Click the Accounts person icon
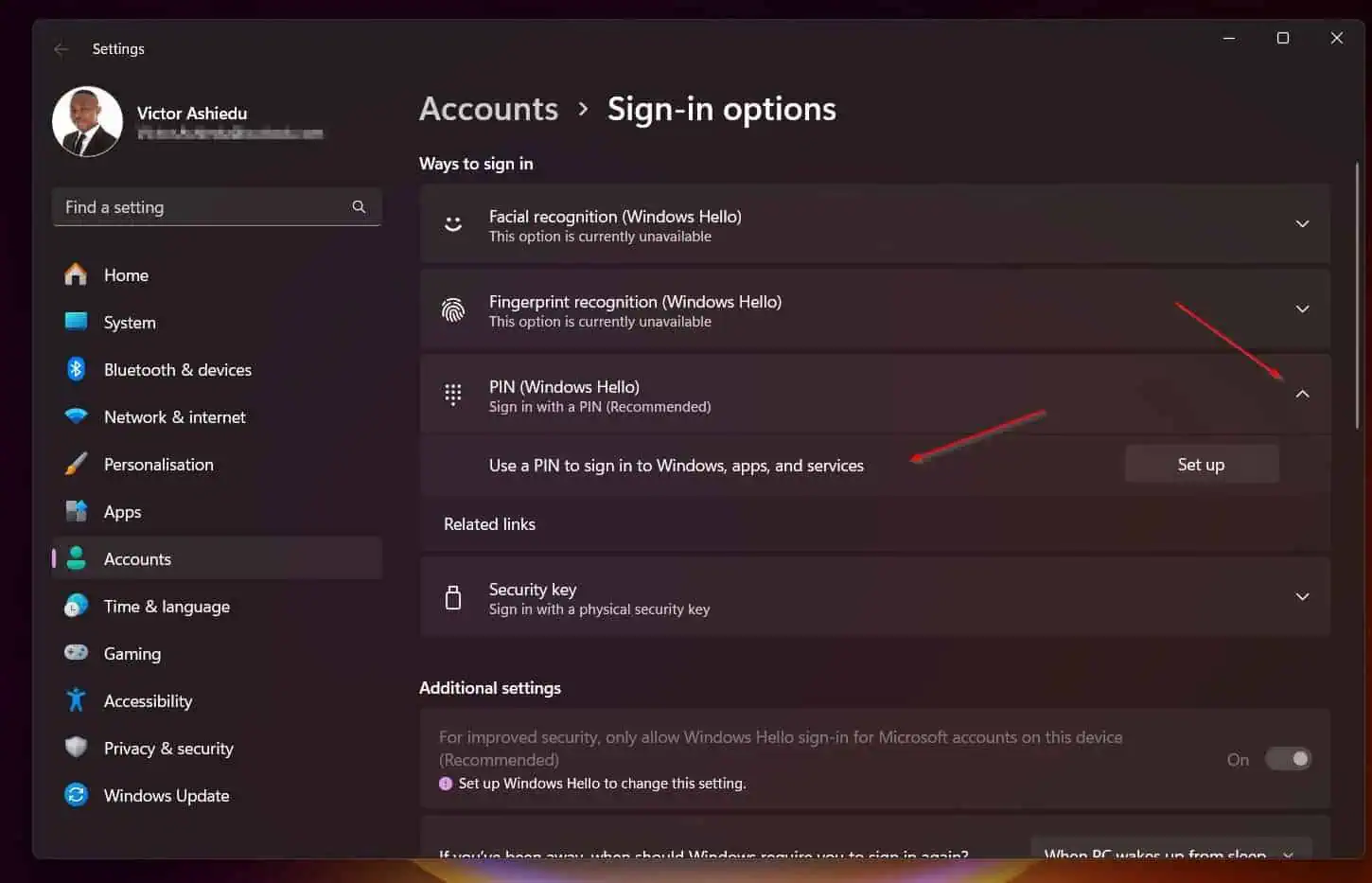The height and width of the screenshot is (883, 1372). (76, 558)
